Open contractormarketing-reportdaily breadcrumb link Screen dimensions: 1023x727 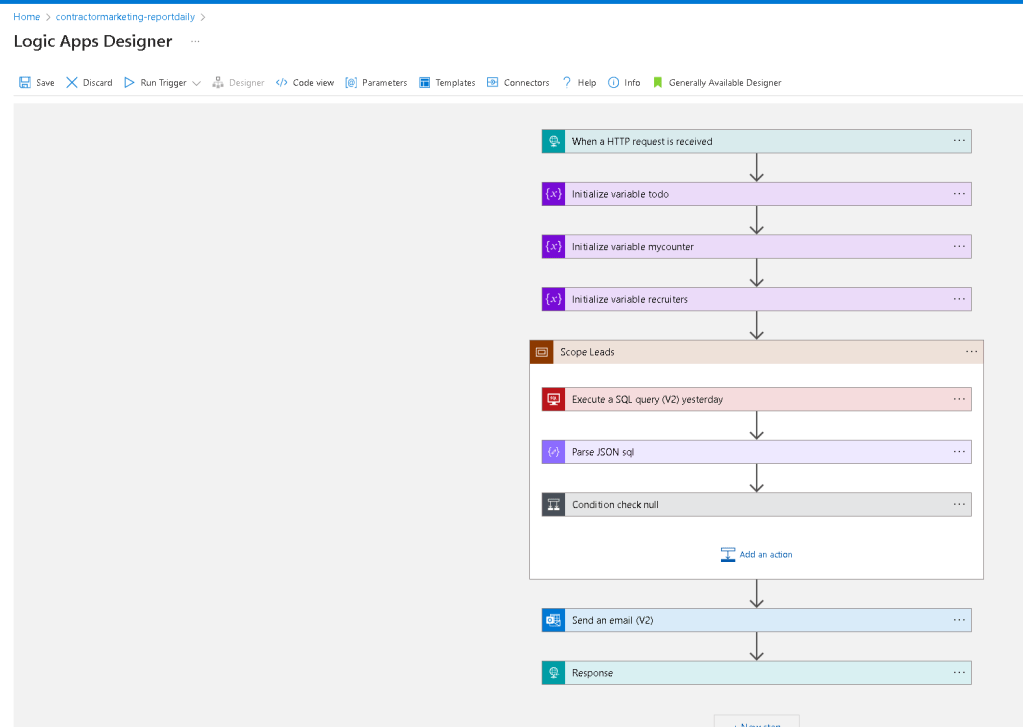tap(125, 17)
